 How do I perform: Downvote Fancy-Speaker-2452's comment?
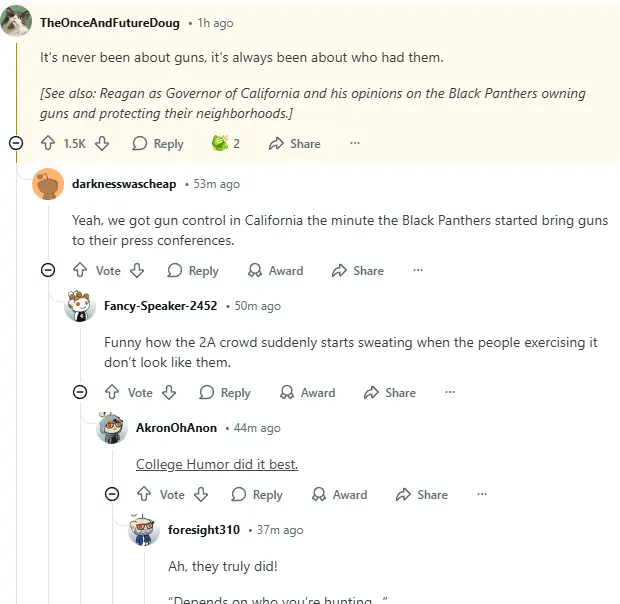169,392
